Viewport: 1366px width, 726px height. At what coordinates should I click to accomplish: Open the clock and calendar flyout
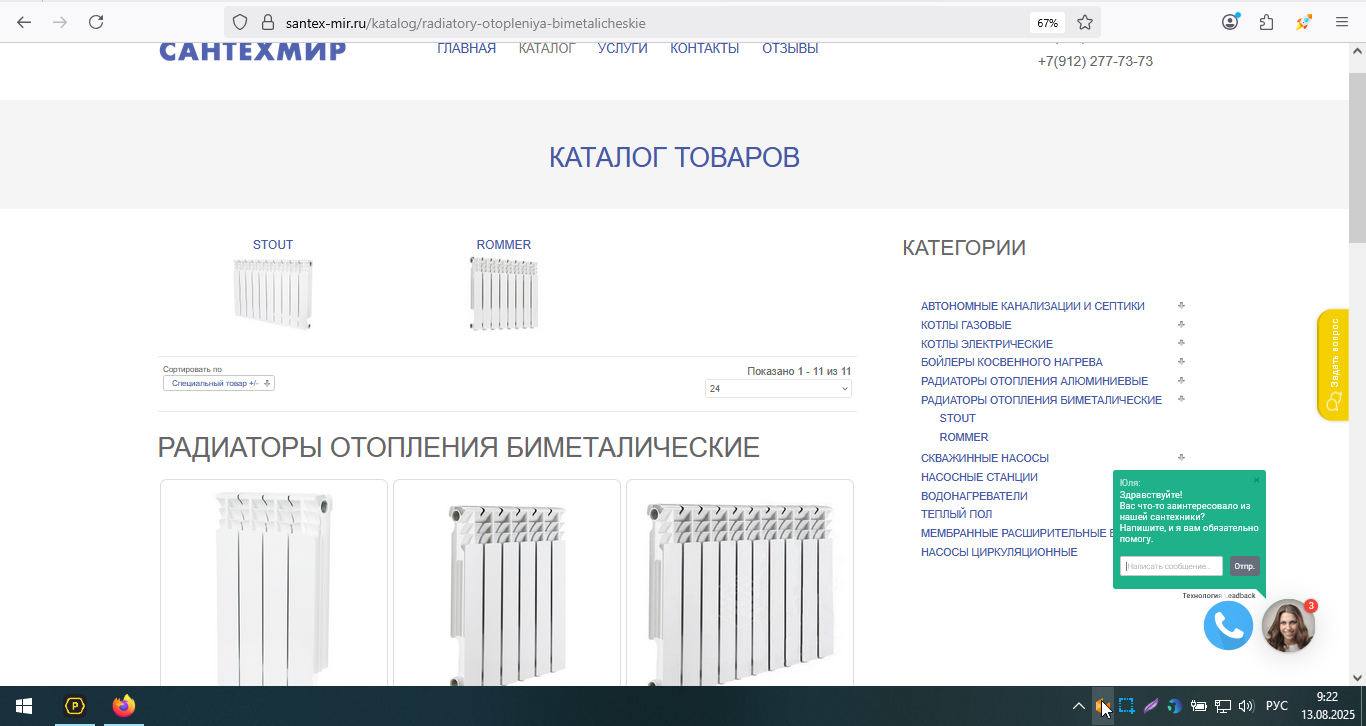[x=1327, y=706]
